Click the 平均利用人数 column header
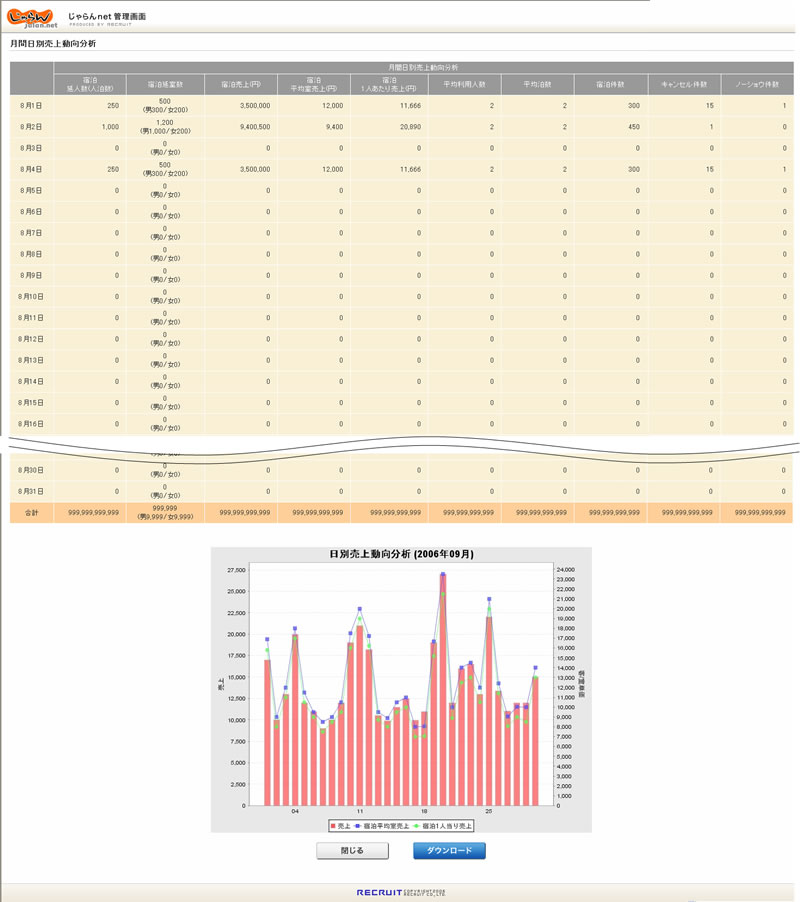 pyautogui.click(x=465, y=85)
